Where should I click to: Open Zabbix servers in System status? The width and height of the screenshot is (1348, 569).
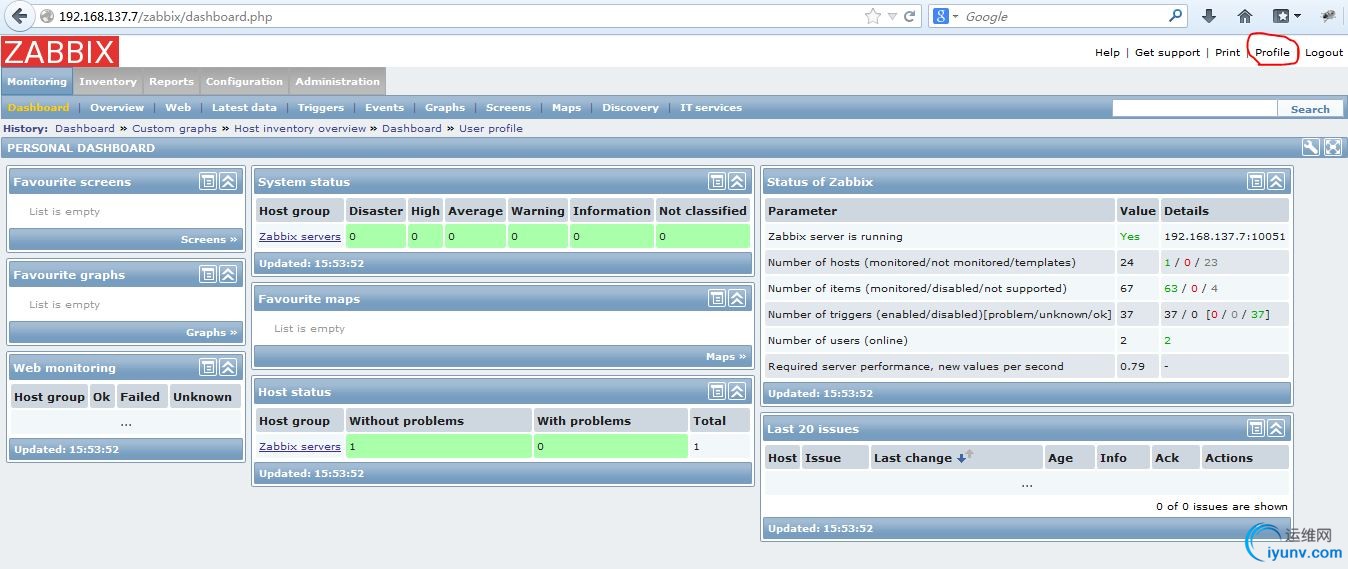tap(300, 237)
